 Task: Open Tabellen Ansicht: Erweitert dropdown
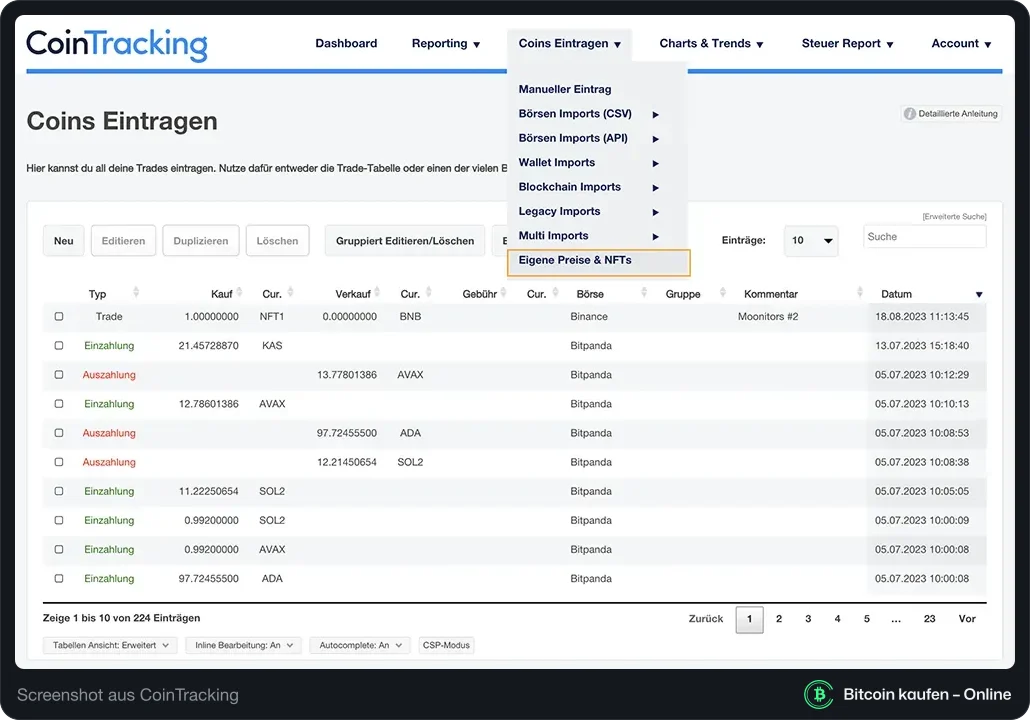(x=110, y=645)
